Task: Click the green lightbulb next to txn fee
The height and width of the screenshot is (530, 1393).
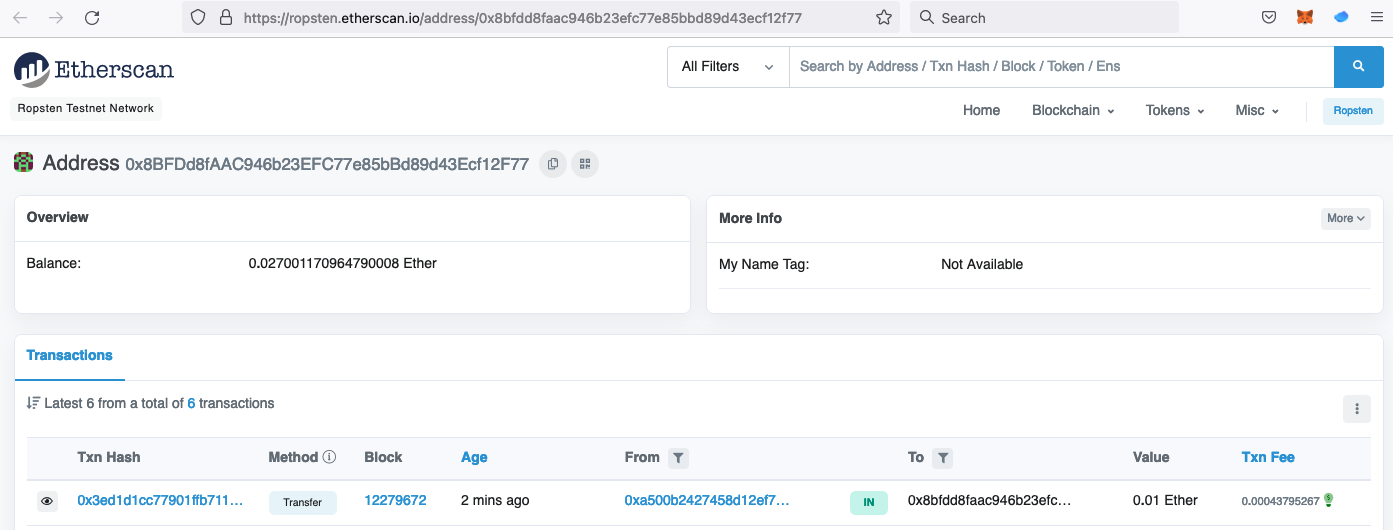Action: tap(1329, 500)
